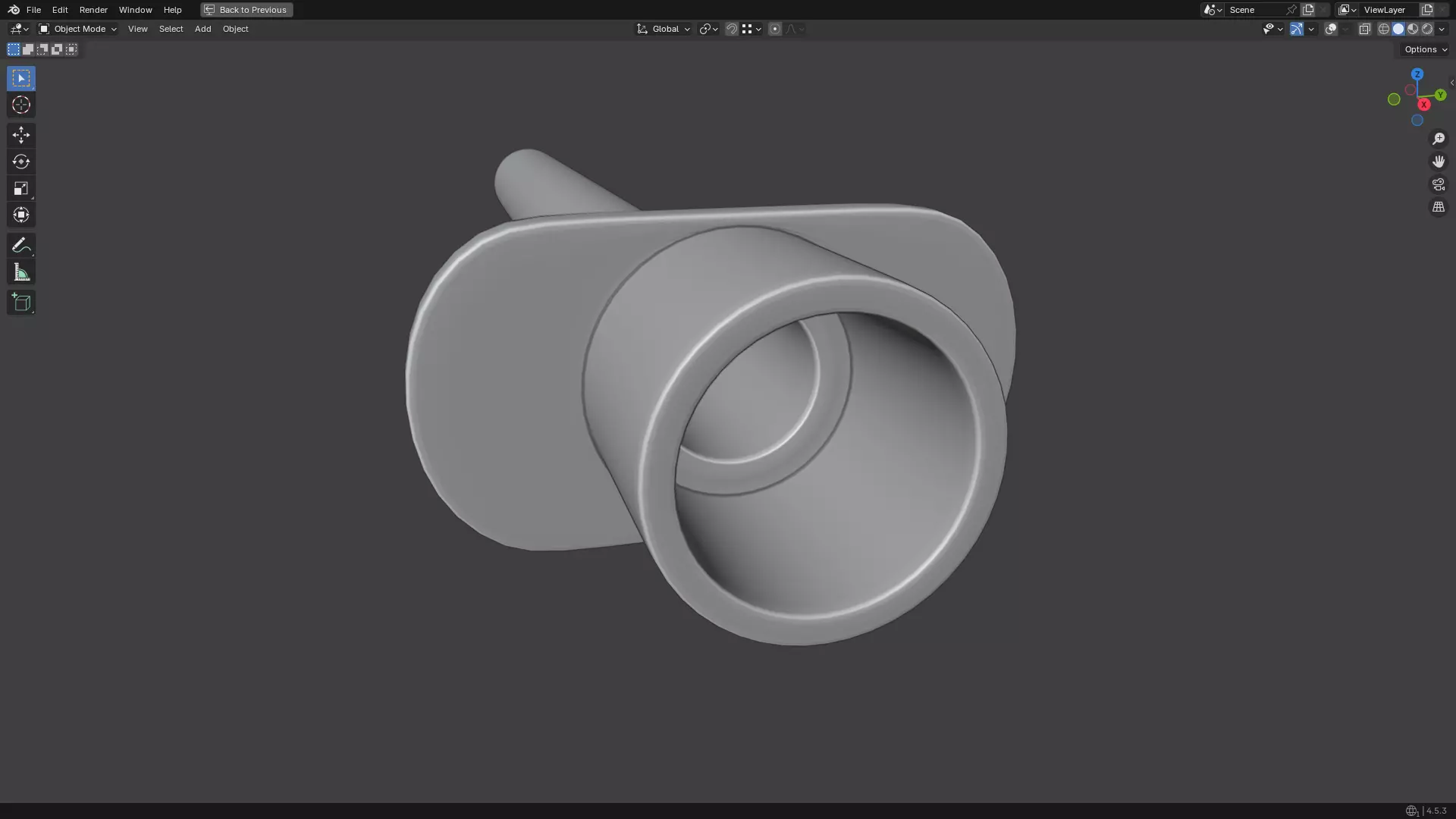Choose the Rotate tool
Image resolution: width=1456 pixels, height=819 pixels.
(20, 162)
